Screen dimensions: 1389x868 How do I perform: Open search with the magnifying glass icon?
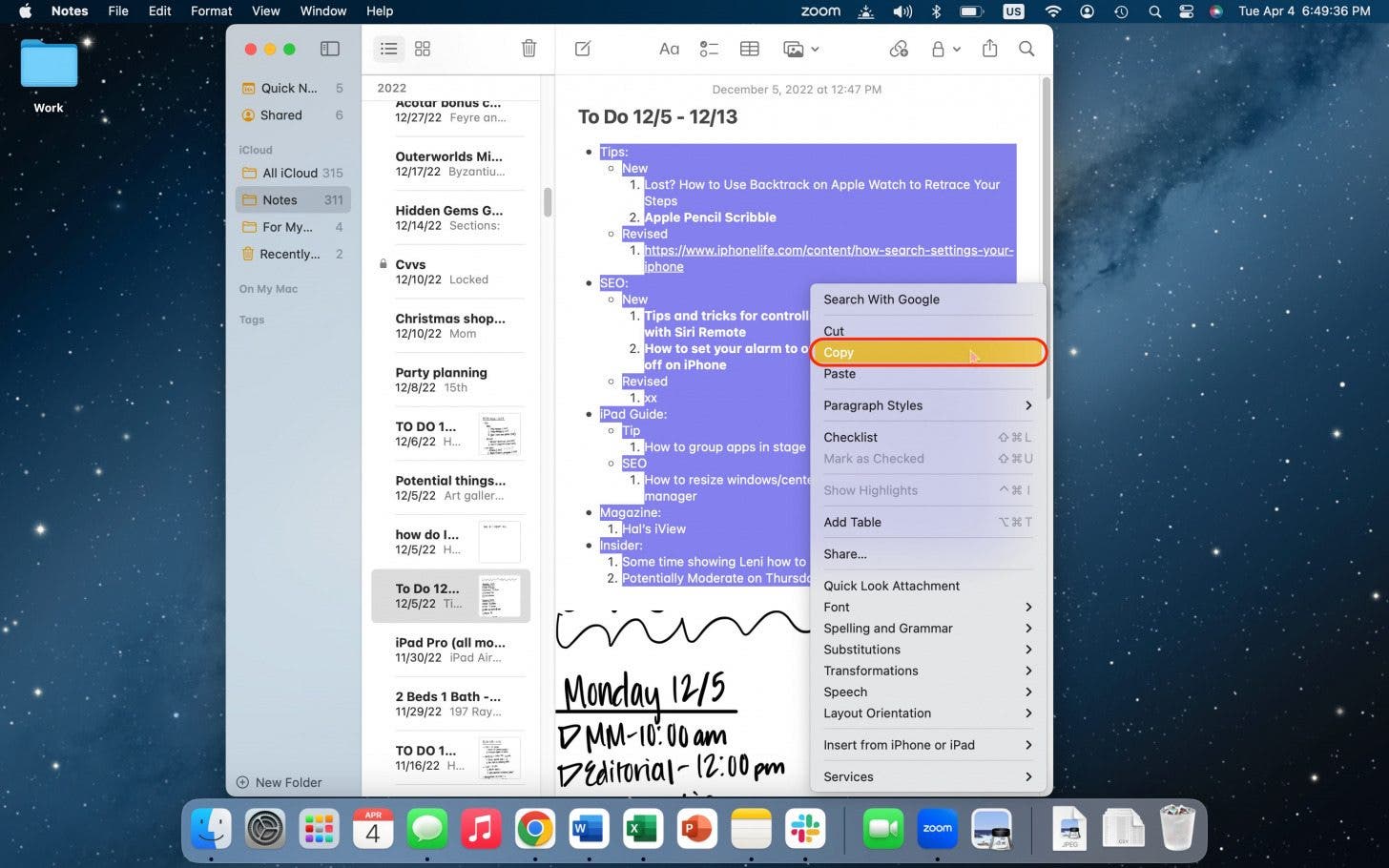point(1026,49)
